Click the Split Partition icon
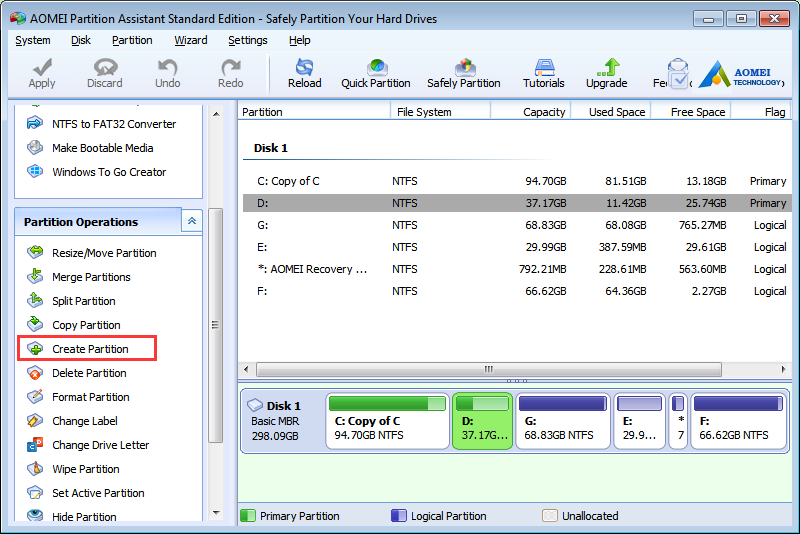The height and width of the screenshot is (534, 800). point(35,300)
